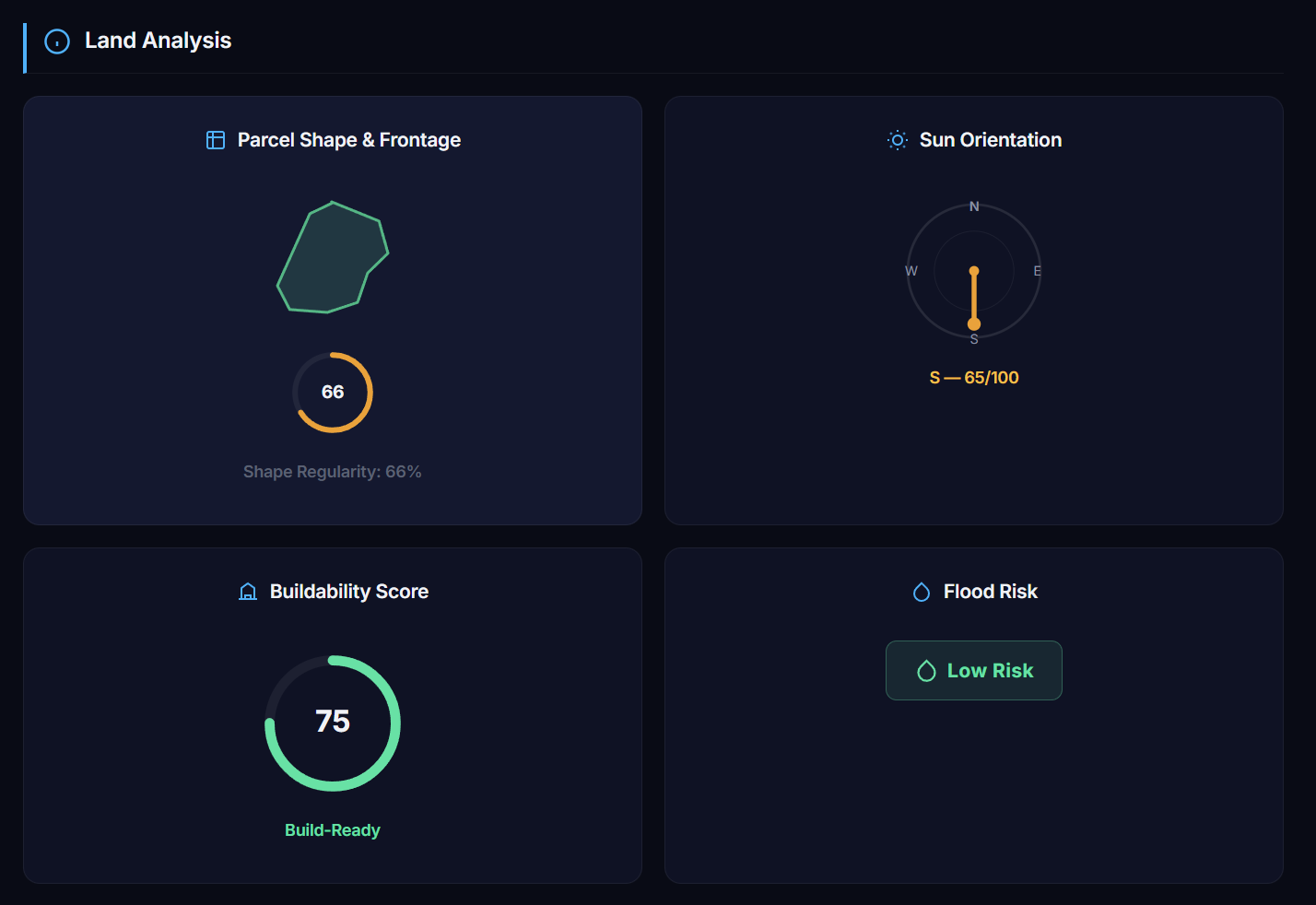This screenshot has width=1316, height=905.
Task: Click the parcel layout icon
Action: (x=216, y=140)
